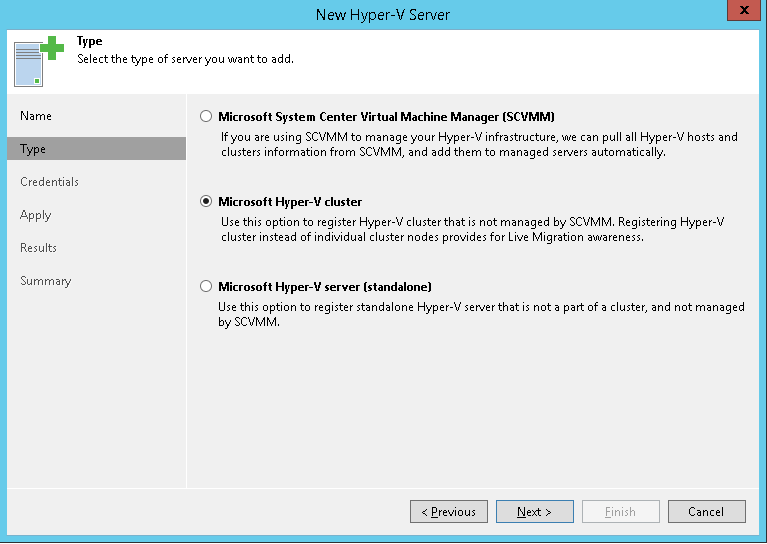Select Microsoft Hyper-V cluster radio button
This screenshot has height=544, width=767.
[x=206, y=202]
